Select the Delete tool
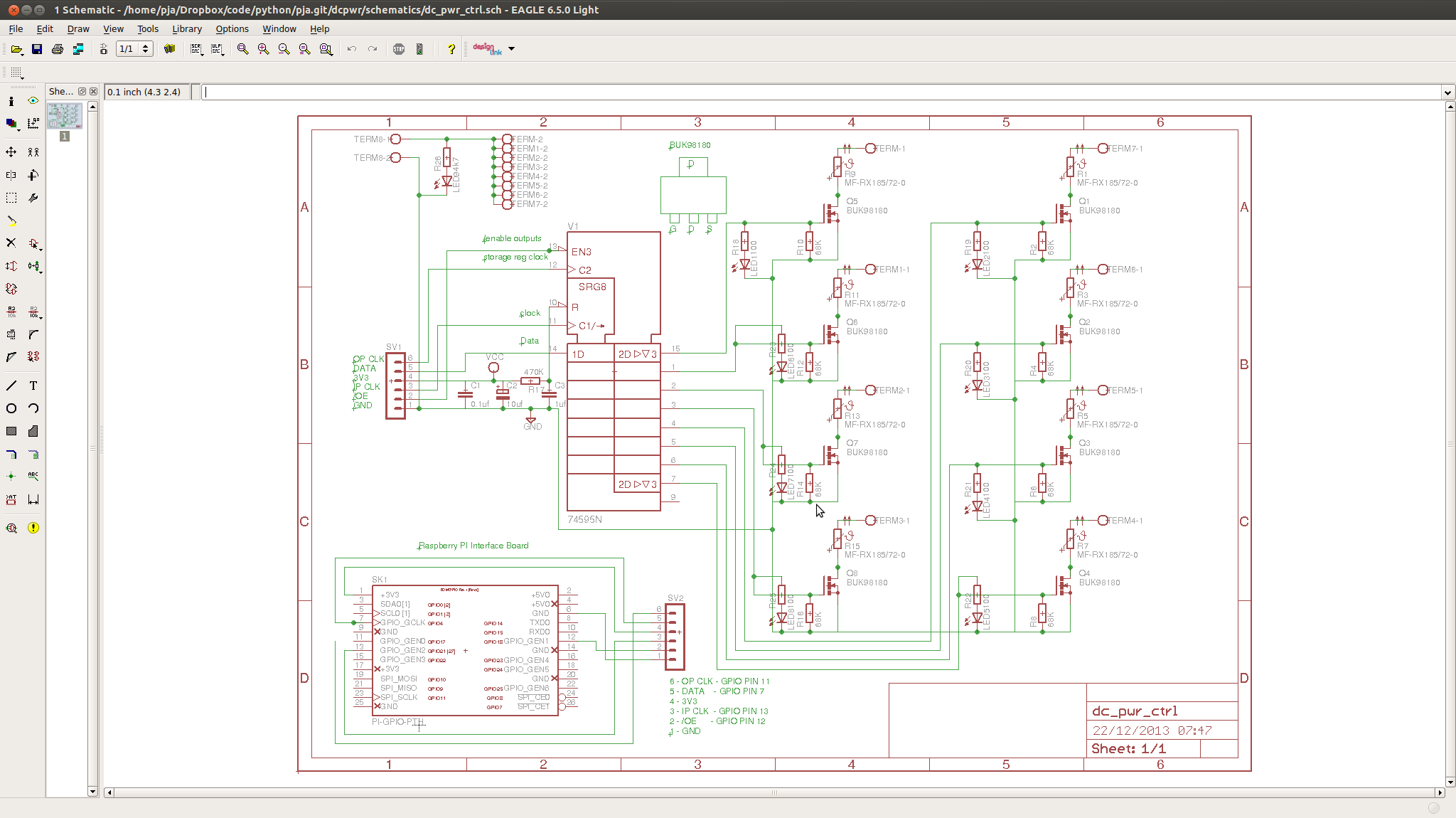Viewport: 1456px width, 818px height. 11,243
